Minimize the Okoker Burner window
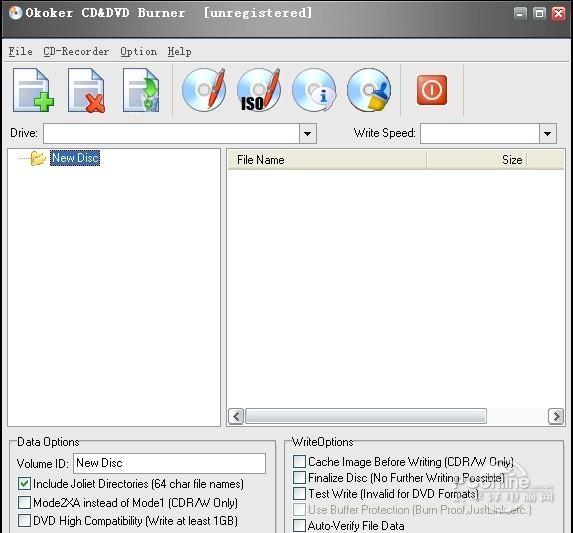 pyautogui.click(x=520, y=14)
